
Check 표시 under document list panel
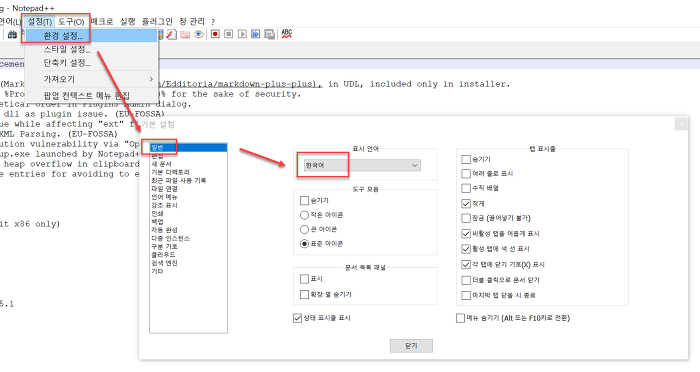304,279
